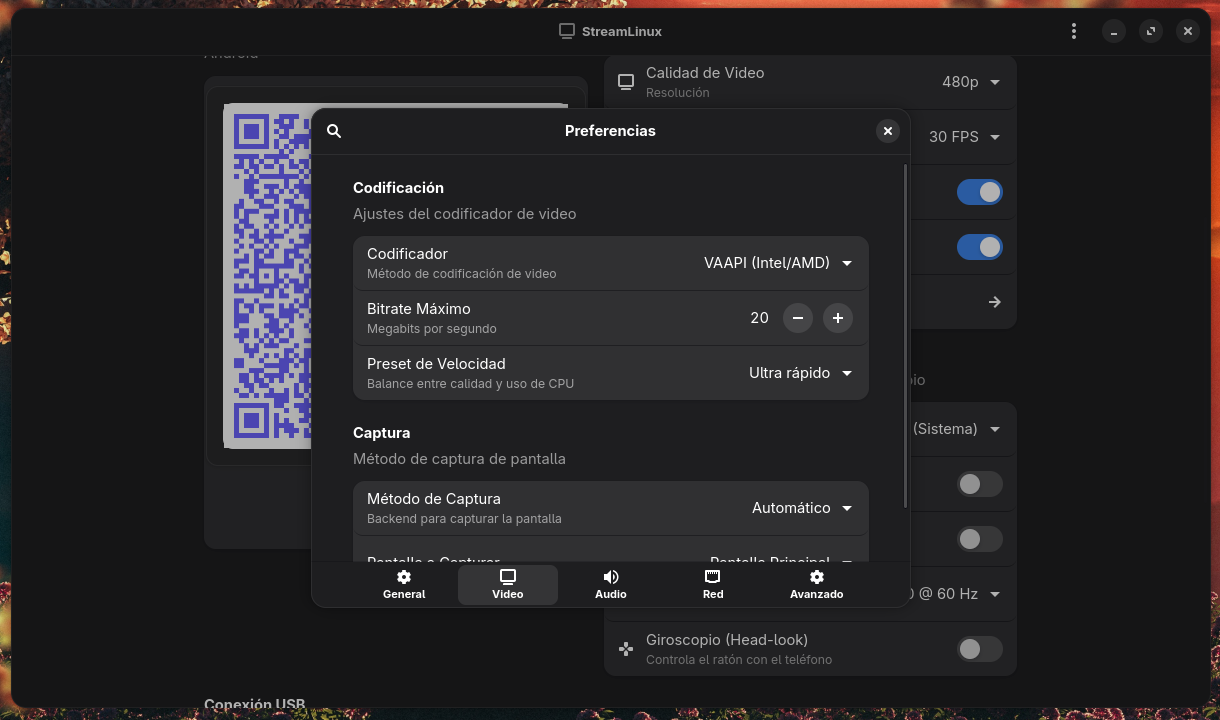Image resolution: width=1220 pixels, height=720 pixels.
Task: Open Calidad de Video 480p dropdown
Action: [x=971, y=82]
